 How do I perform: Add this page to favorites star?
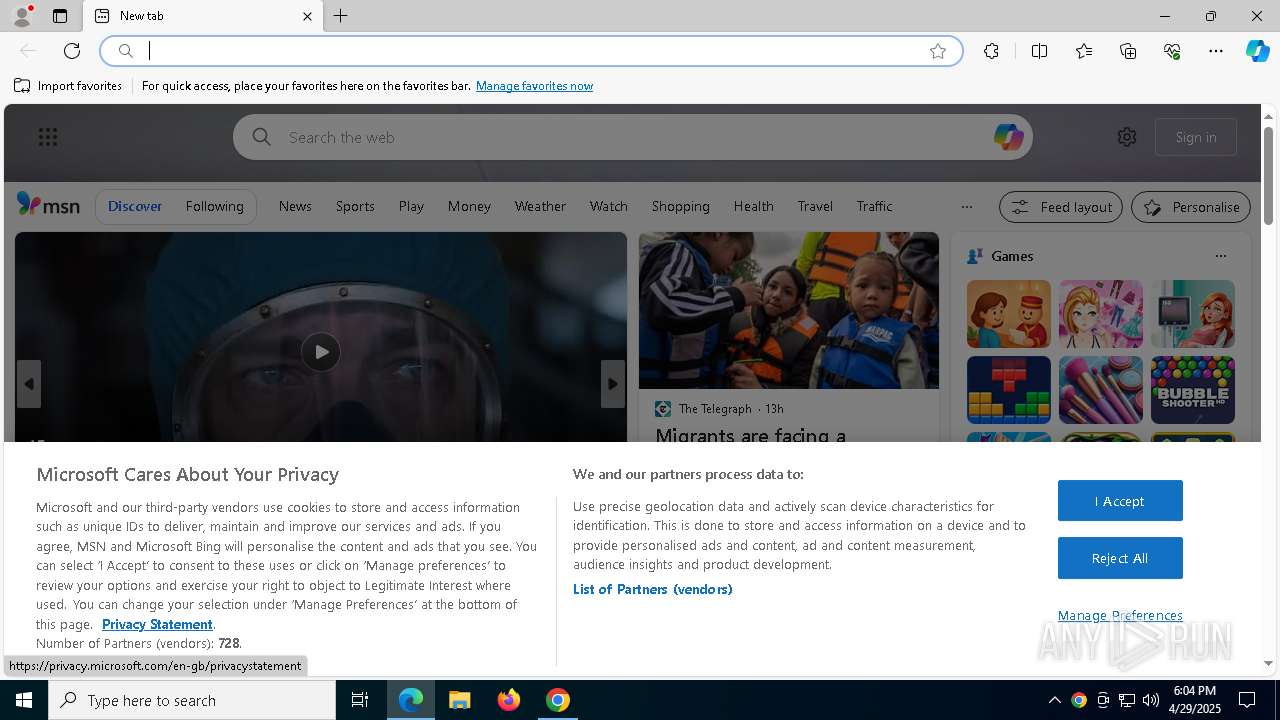pos(938,51)
